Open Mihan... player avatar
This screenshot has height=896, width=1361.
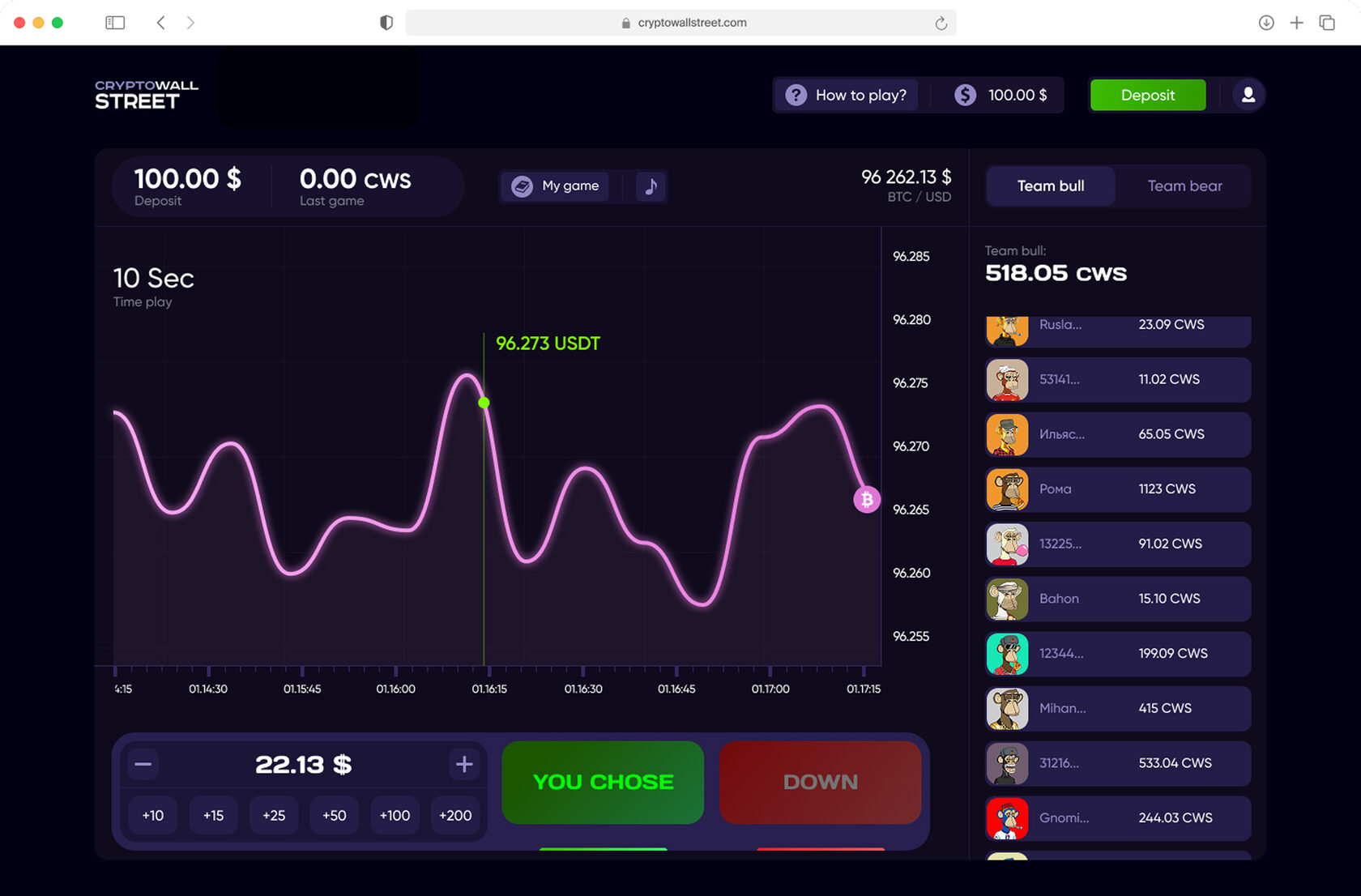pyautogui.click(x=1007, y=709)
